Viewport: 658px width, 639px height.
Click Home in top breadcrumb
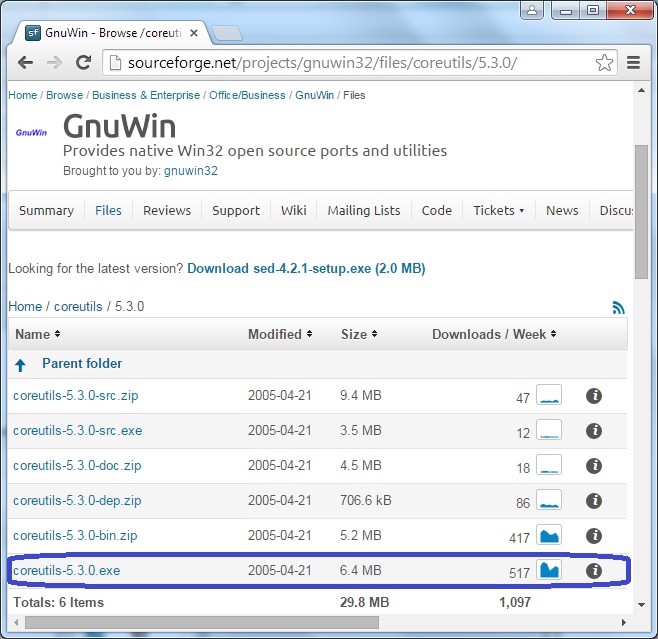[x=23, y=95]
